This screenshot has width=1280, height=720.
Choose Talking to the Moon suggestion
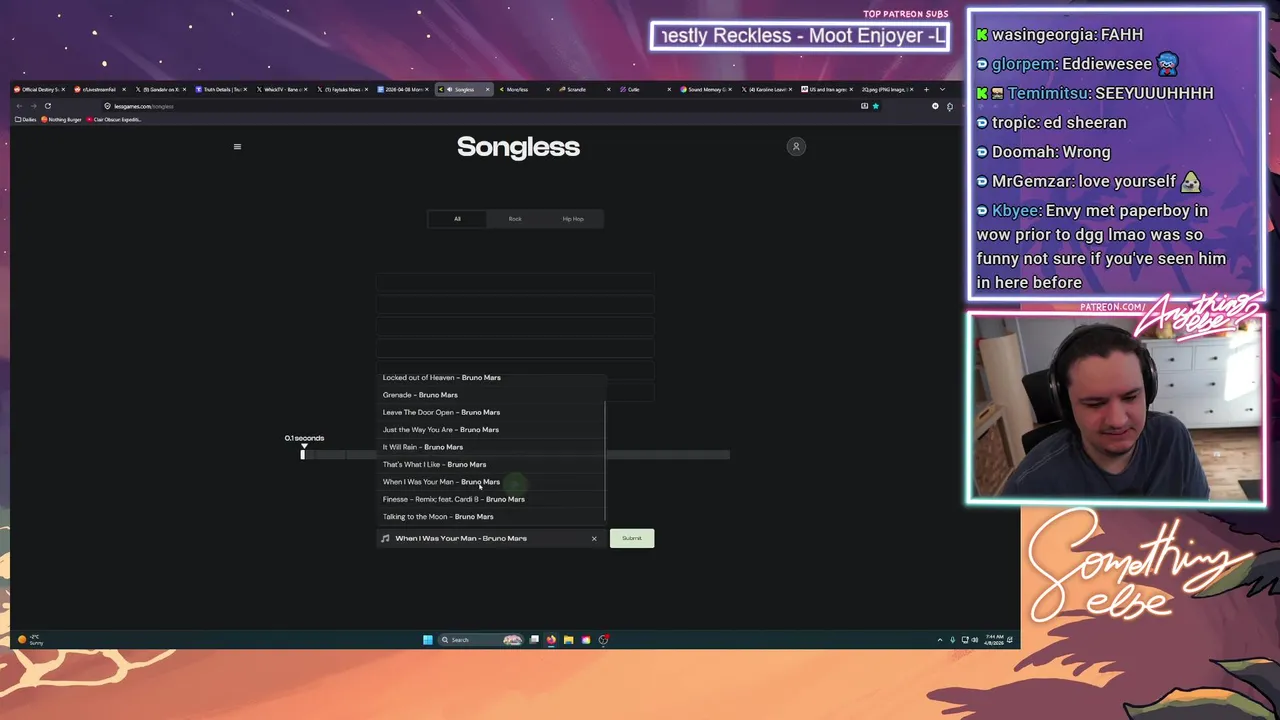pos(491,517)
